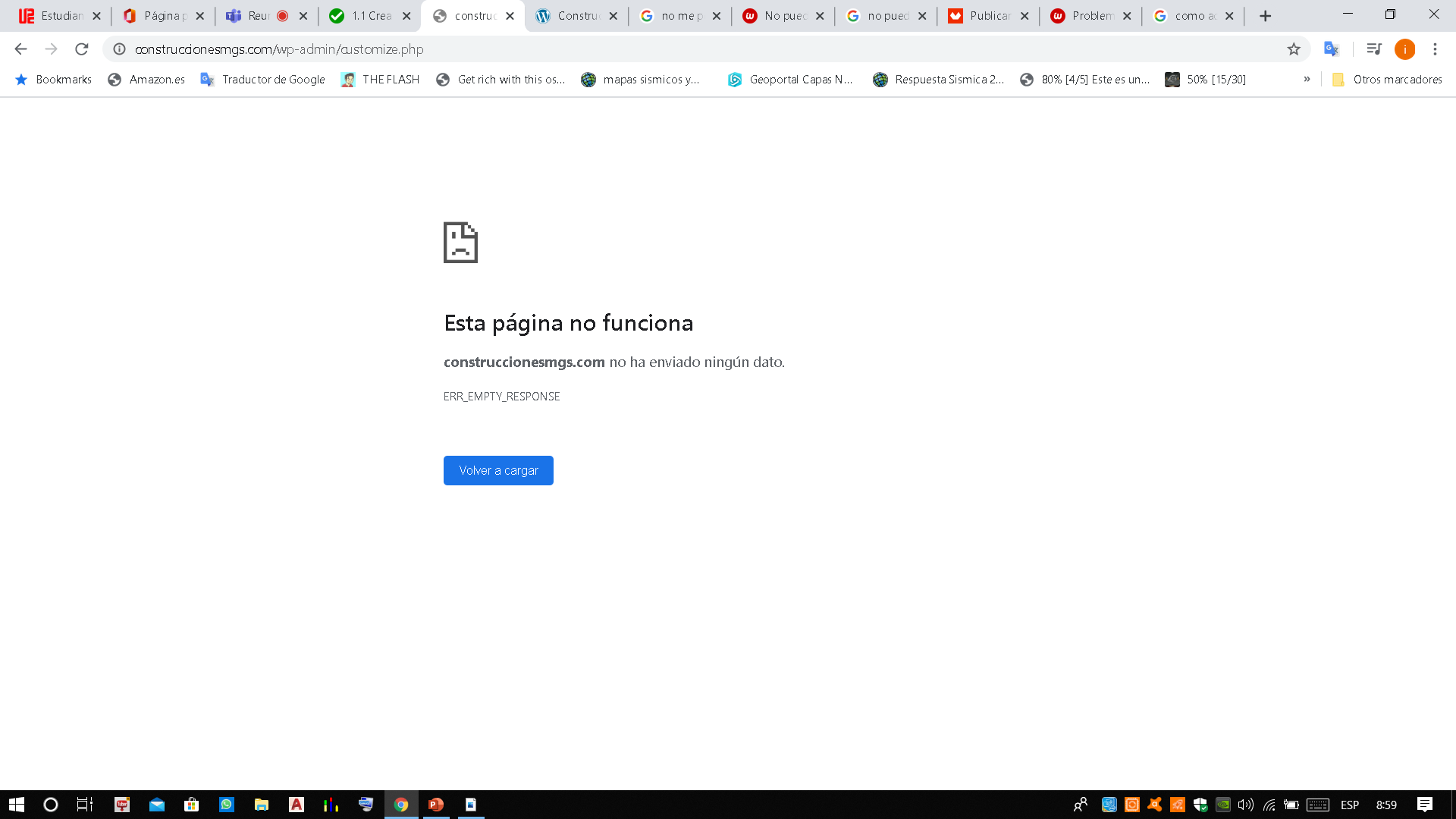Open Otros marcadores folder
The image size is (1456, 819).
[x=1387, y=80]
